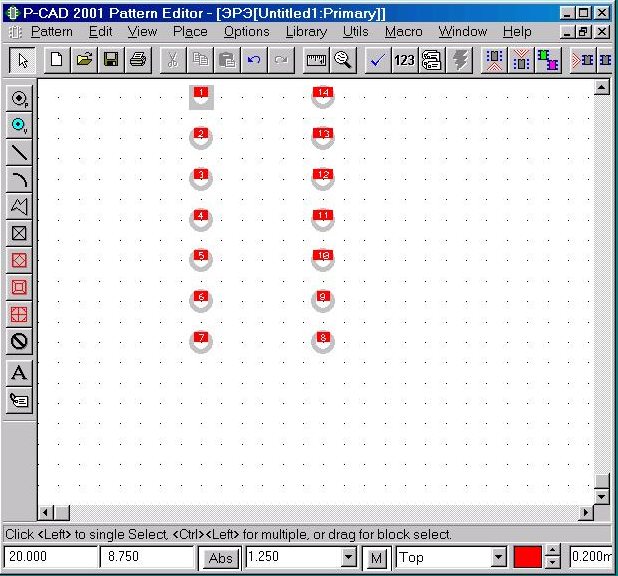Copy selection with the Copy icon
Viewport: 618px width, 576px height.
point(200,60)
